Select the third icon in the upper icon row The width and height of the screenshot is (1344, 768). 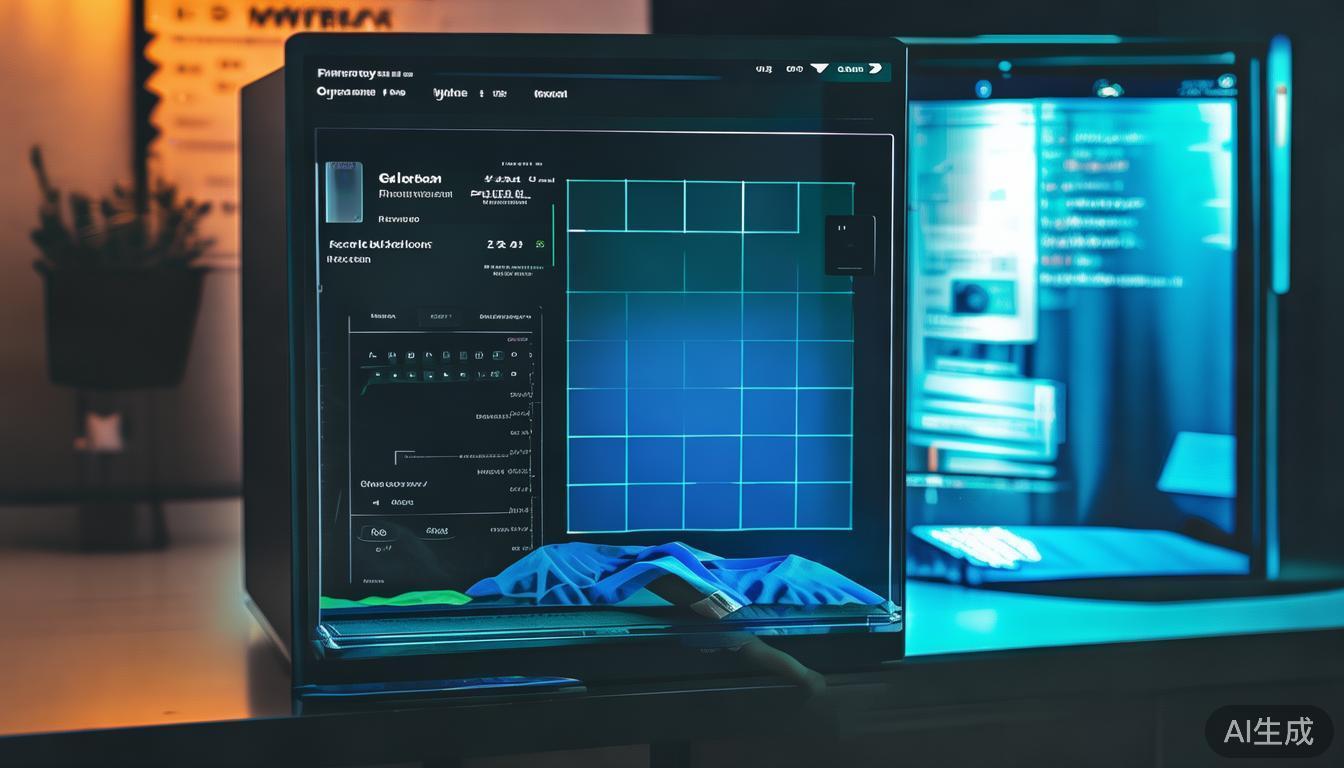(409, 355)
